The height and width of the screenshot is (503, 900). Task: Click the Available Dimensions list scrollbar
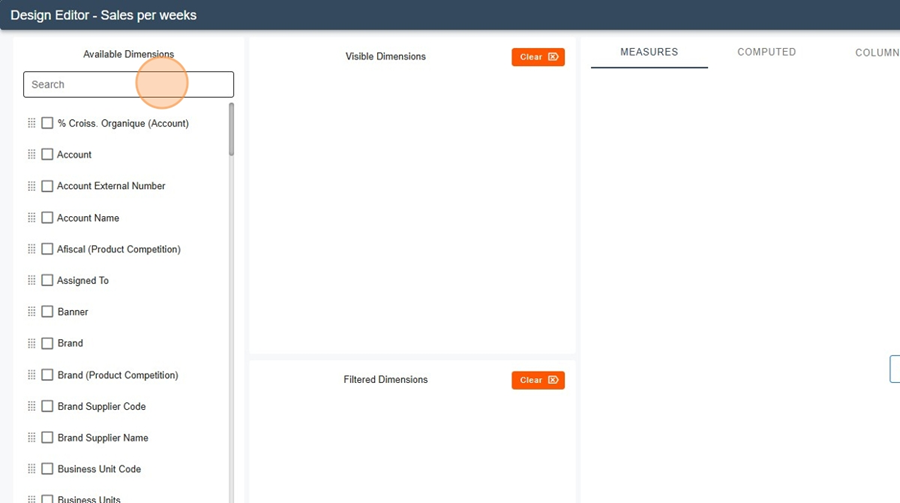[231, 129]
